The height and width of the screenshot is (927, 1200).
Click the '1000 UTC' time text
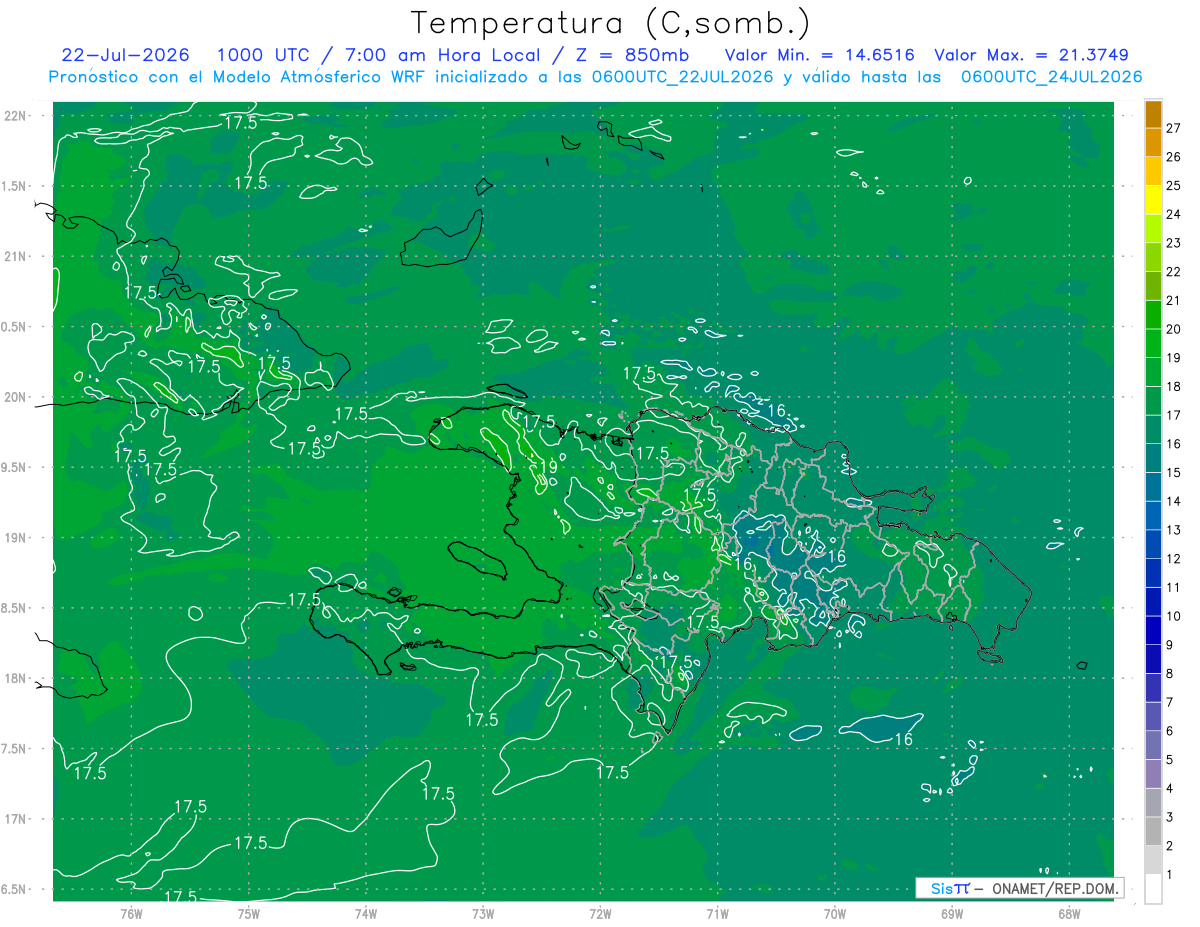point(262,55)
